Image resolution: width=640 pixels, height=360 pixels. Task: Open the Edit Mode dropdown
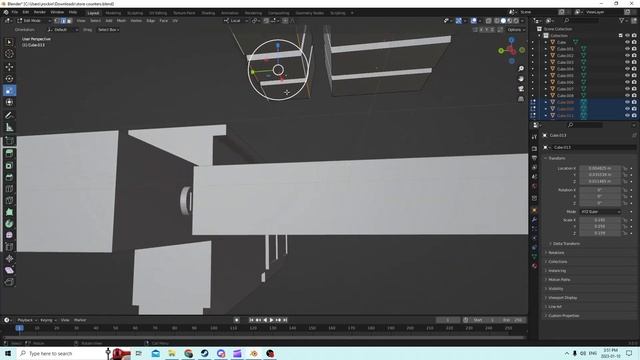click(33, 20)
